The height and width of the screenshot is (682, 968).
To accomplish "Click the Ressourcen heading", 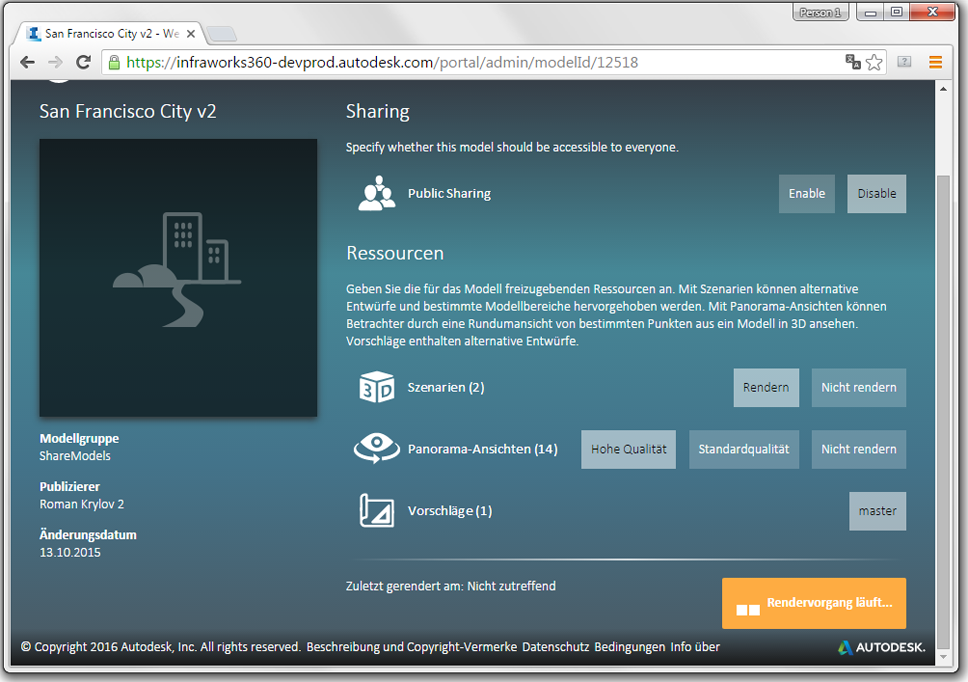I will [395, 253].
